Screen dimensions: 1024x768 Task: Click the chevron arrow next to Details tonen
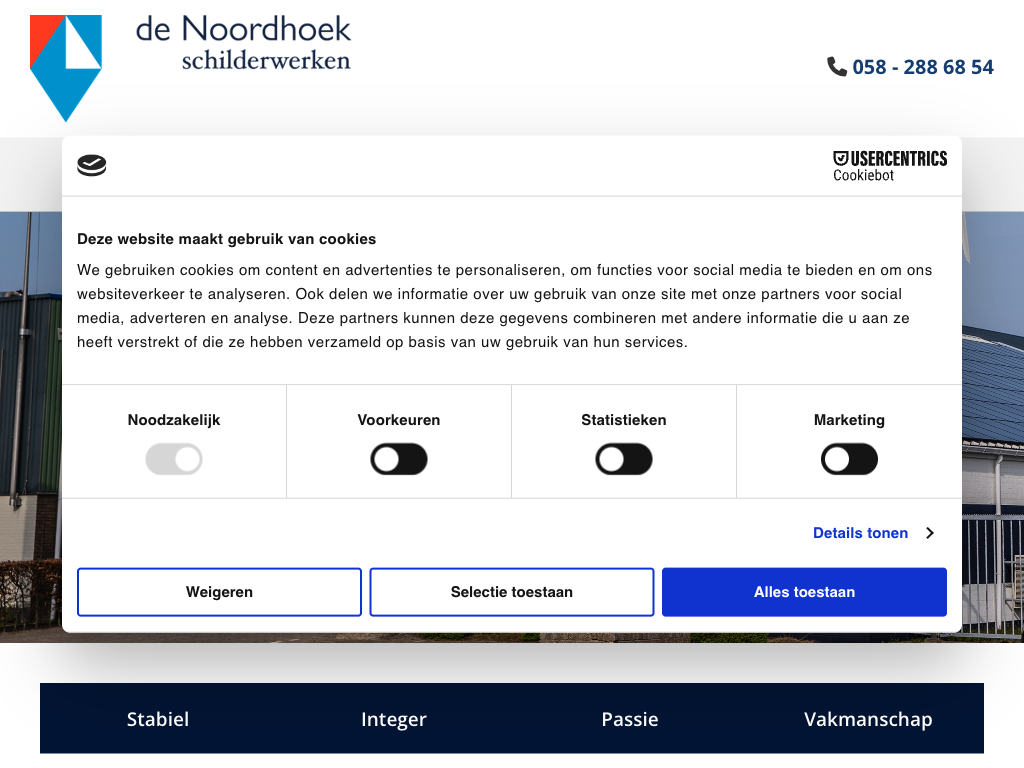pos(929,533)
